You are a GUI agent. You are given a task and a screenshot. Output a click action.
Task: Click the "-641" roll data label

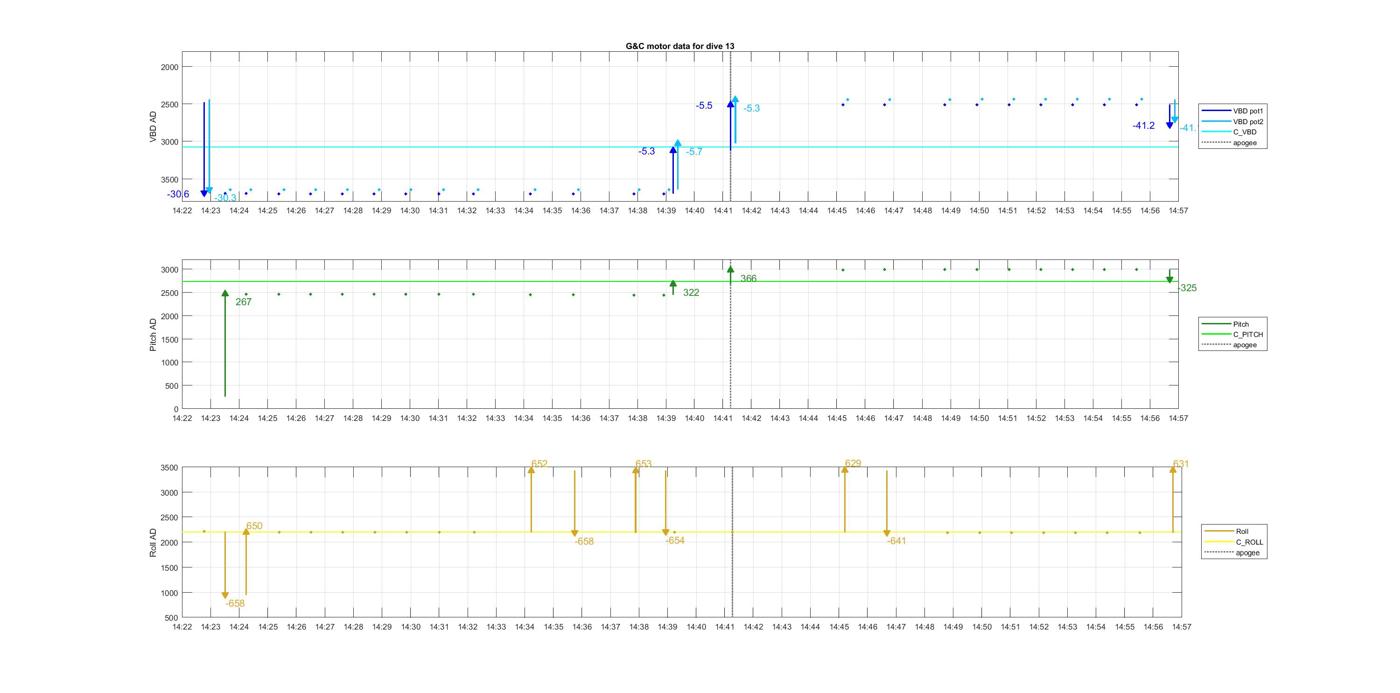coord(896,541)
